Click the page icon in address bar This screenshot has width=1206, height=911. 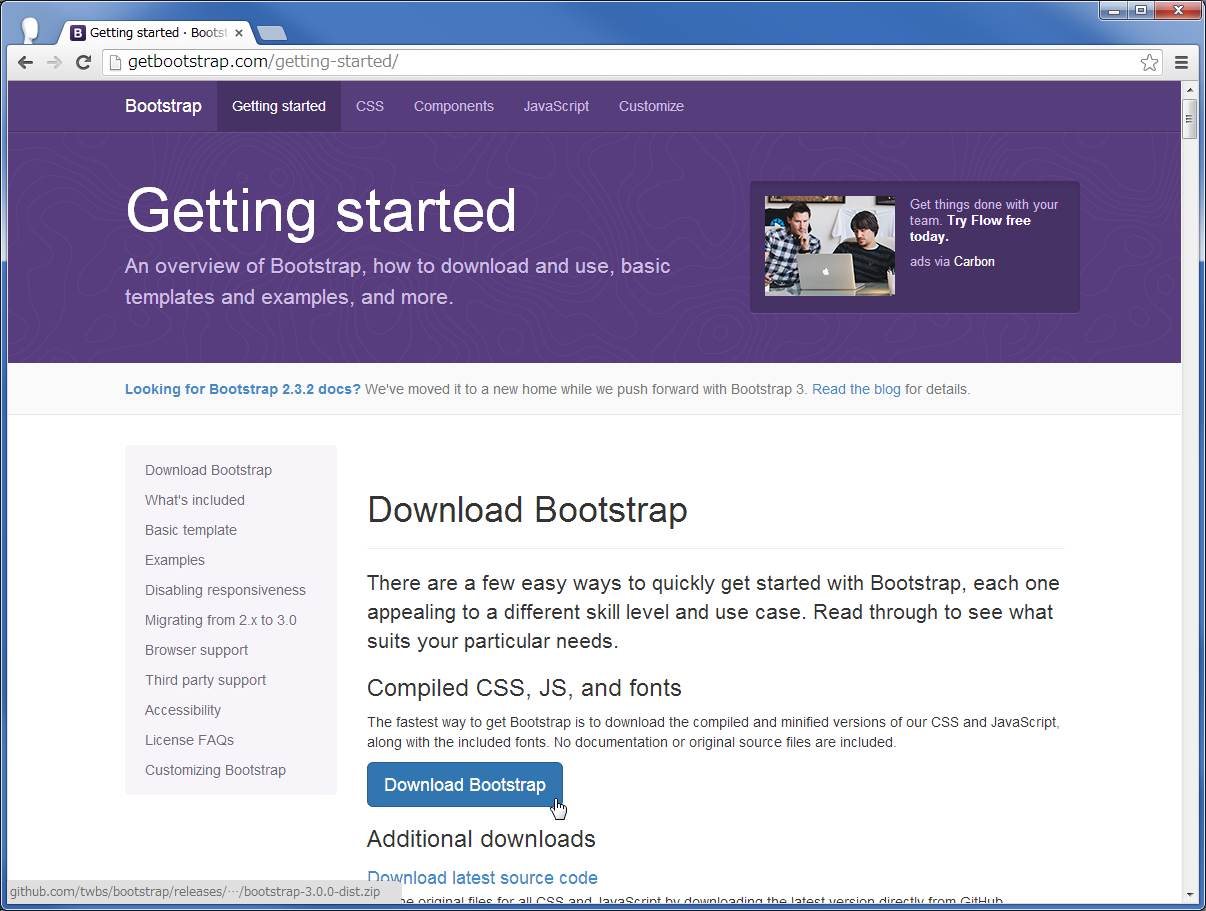click(115, 62)
